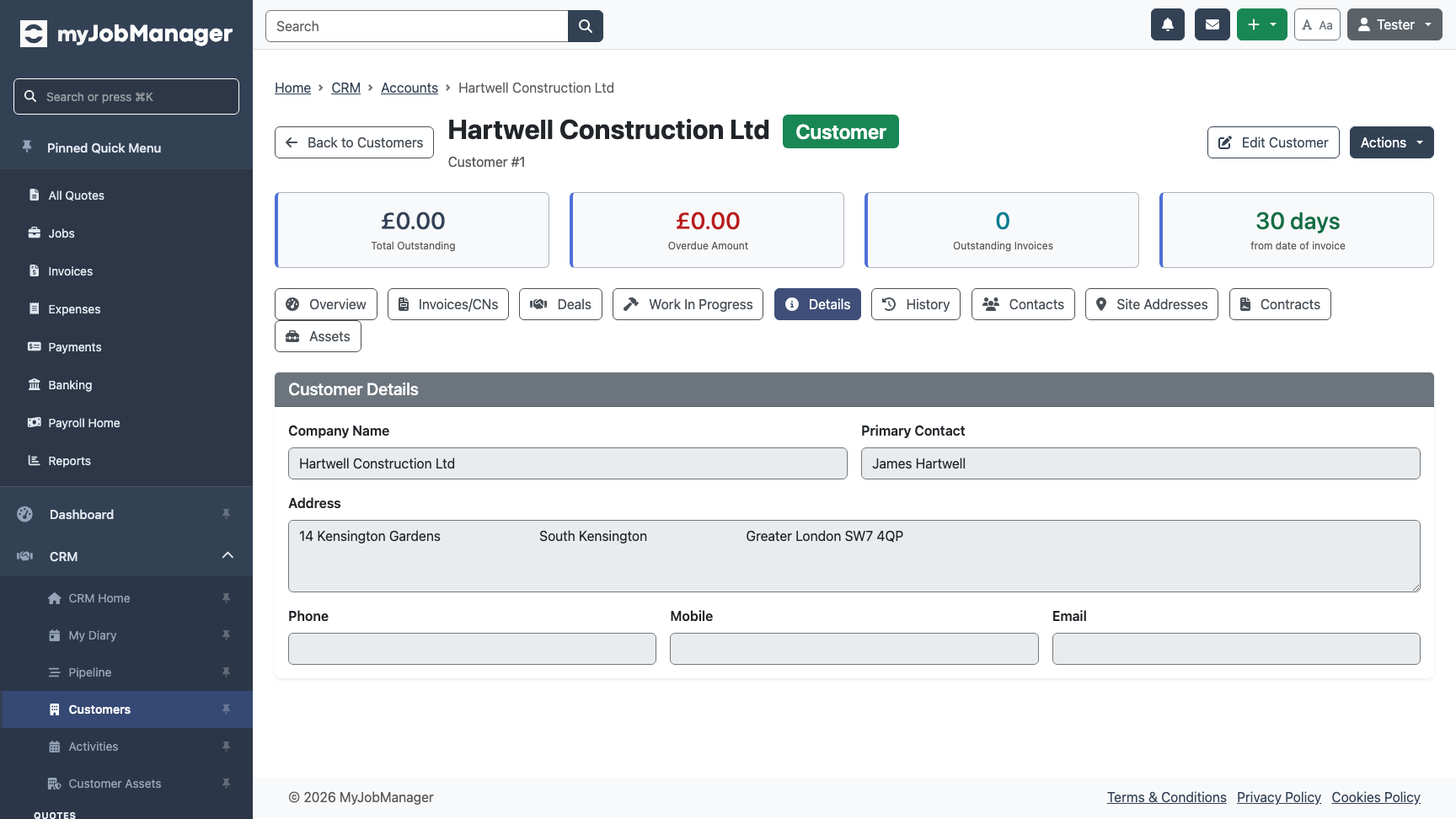Switch to the Deals tab
The image size is (1456, 819).
(x=560, y=304)
